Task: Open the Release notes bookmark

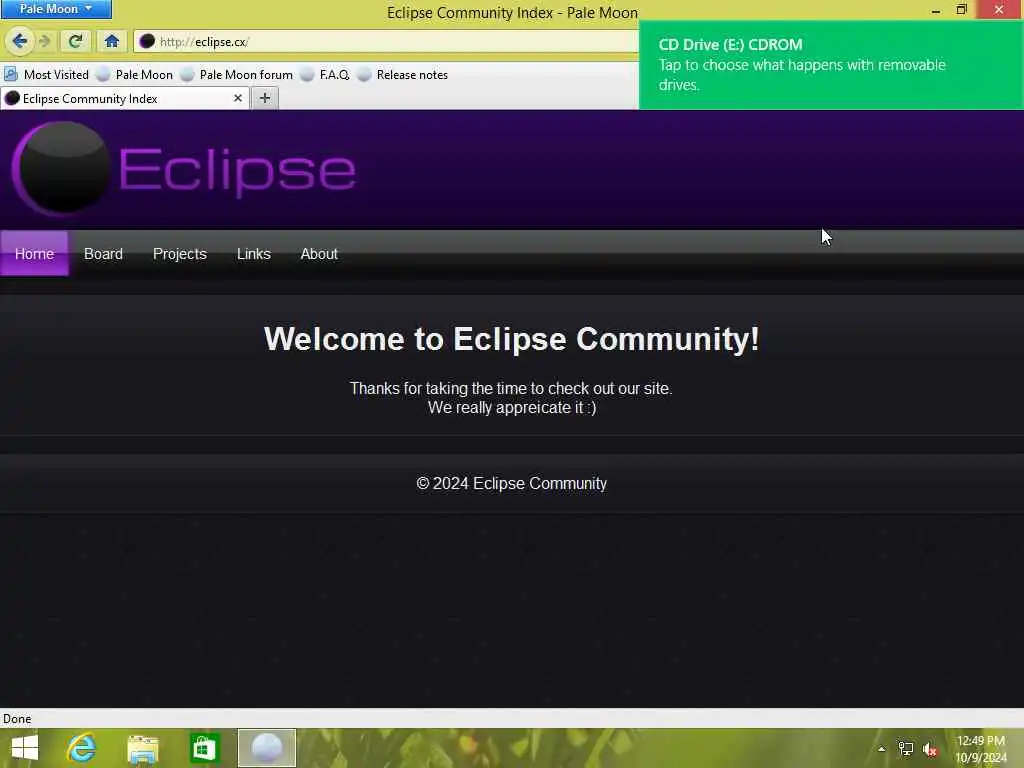Action: tap(402, 74)
